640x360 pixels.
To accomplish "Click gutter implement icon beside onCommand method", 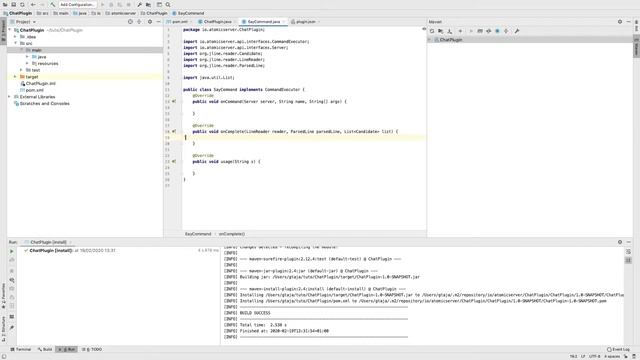I will pyautogui.click(x=174, y=101).
